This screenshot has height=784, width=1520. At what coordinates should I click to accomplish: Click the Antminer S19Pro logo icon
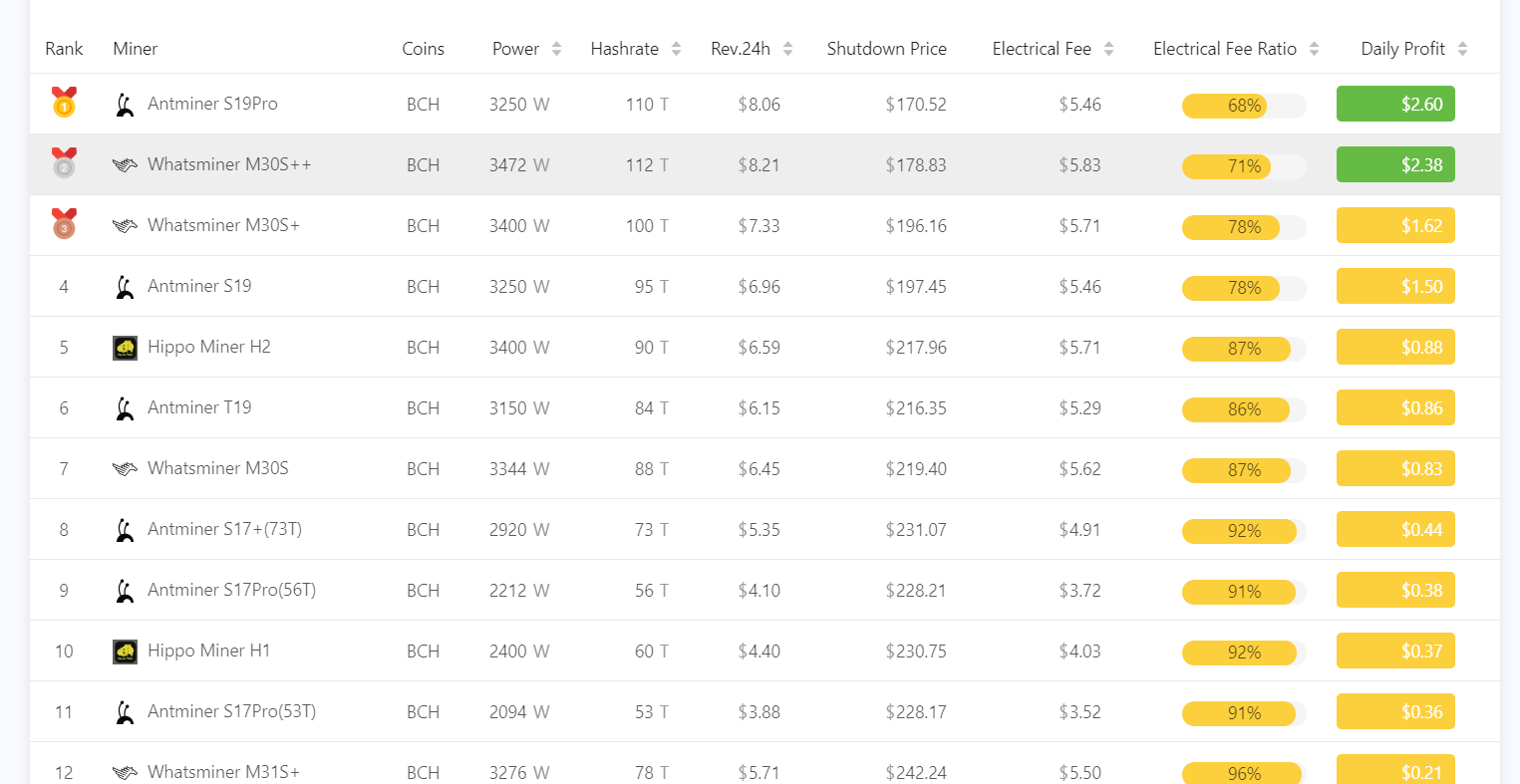[x=125, y=105]
